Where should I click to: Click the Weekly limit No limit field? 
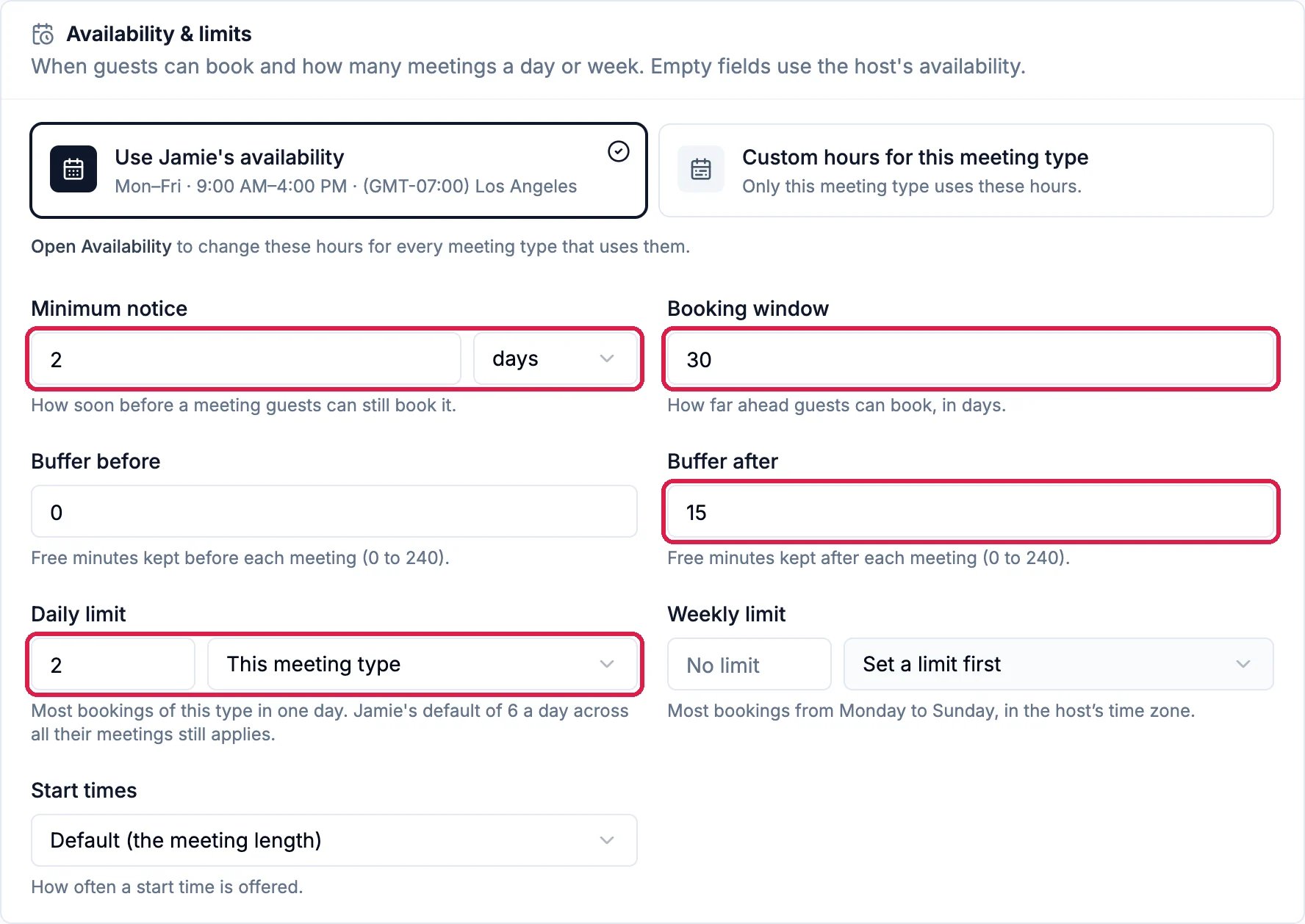click(749, 664)
